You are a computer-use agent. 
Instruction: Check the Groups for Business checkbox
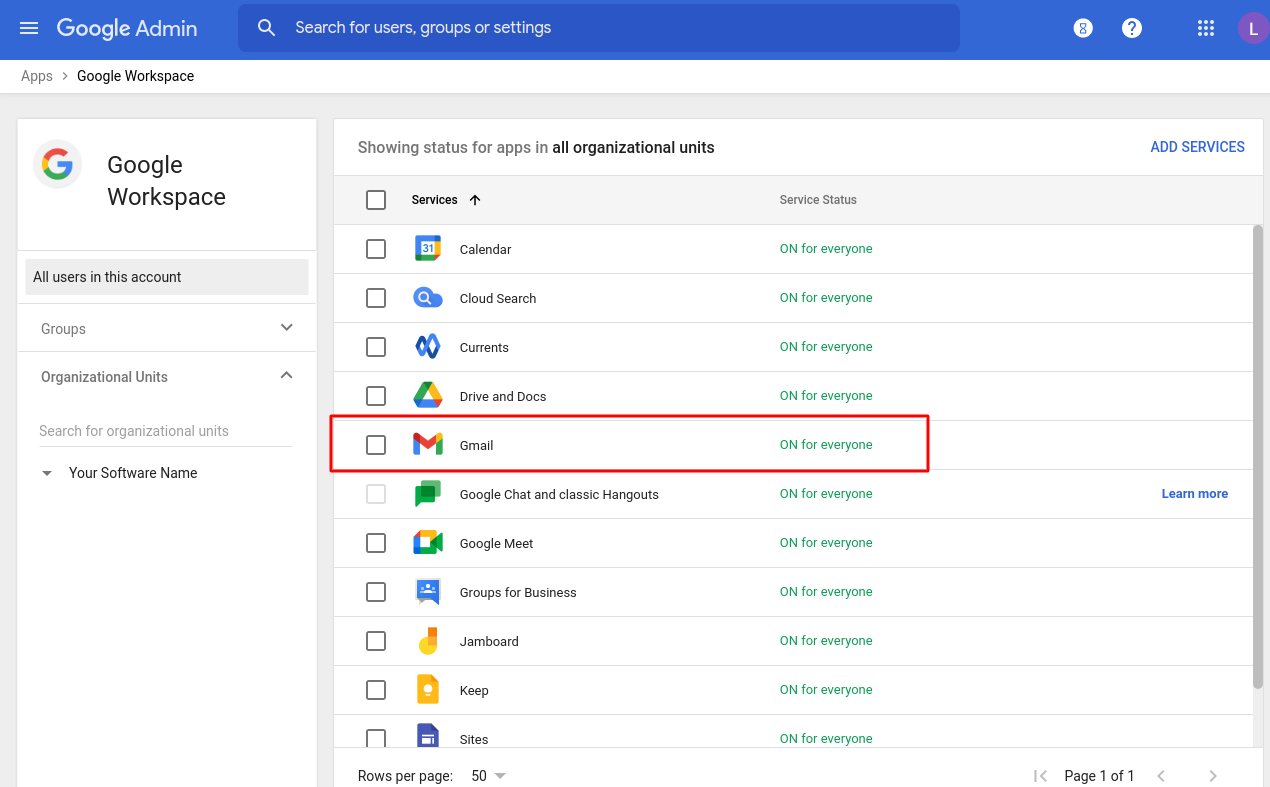pyautogui.click(x=376, y=592)
